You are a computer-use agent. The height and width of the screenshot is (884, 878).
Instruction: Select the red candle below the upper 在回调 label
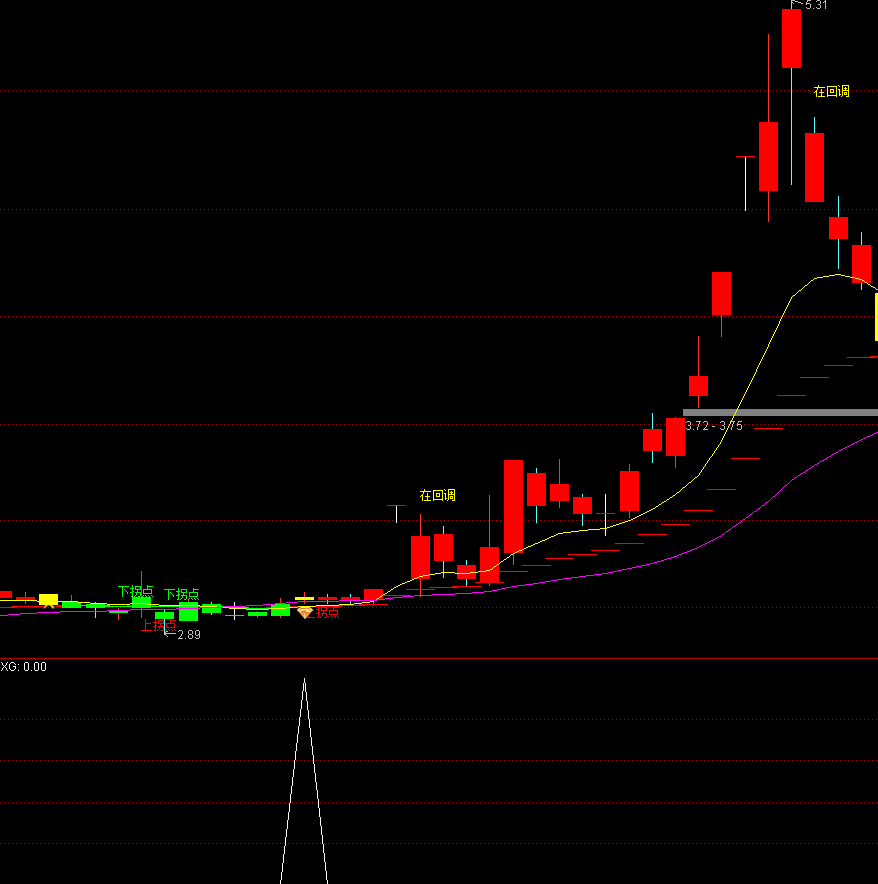814,167
